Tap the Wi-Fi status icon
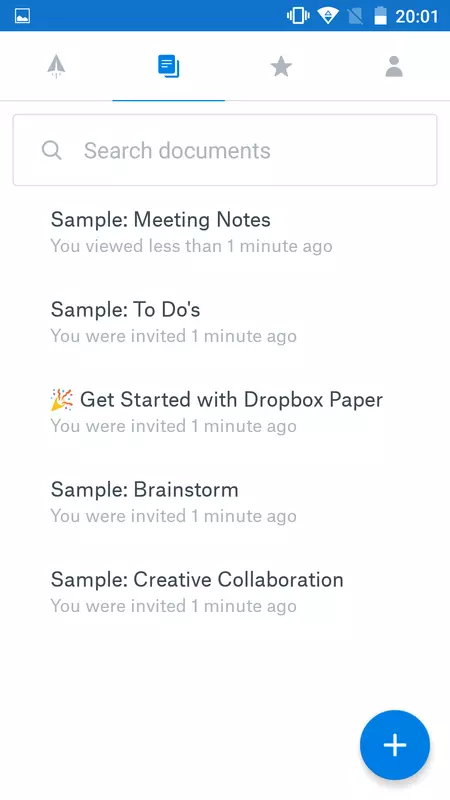 [x=327, y=16]
